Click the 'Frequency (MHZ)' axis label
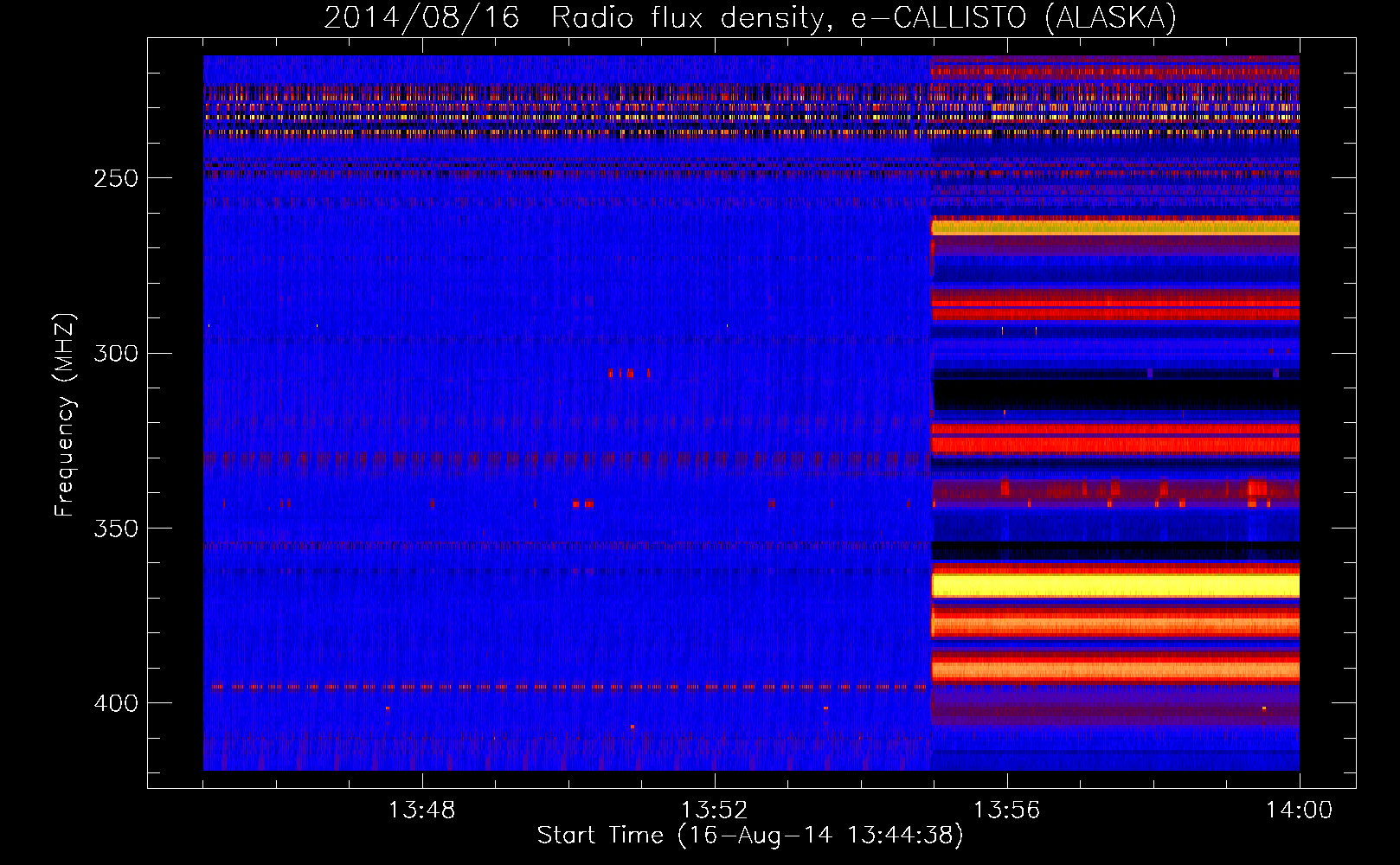 click(x=65, y=415)
